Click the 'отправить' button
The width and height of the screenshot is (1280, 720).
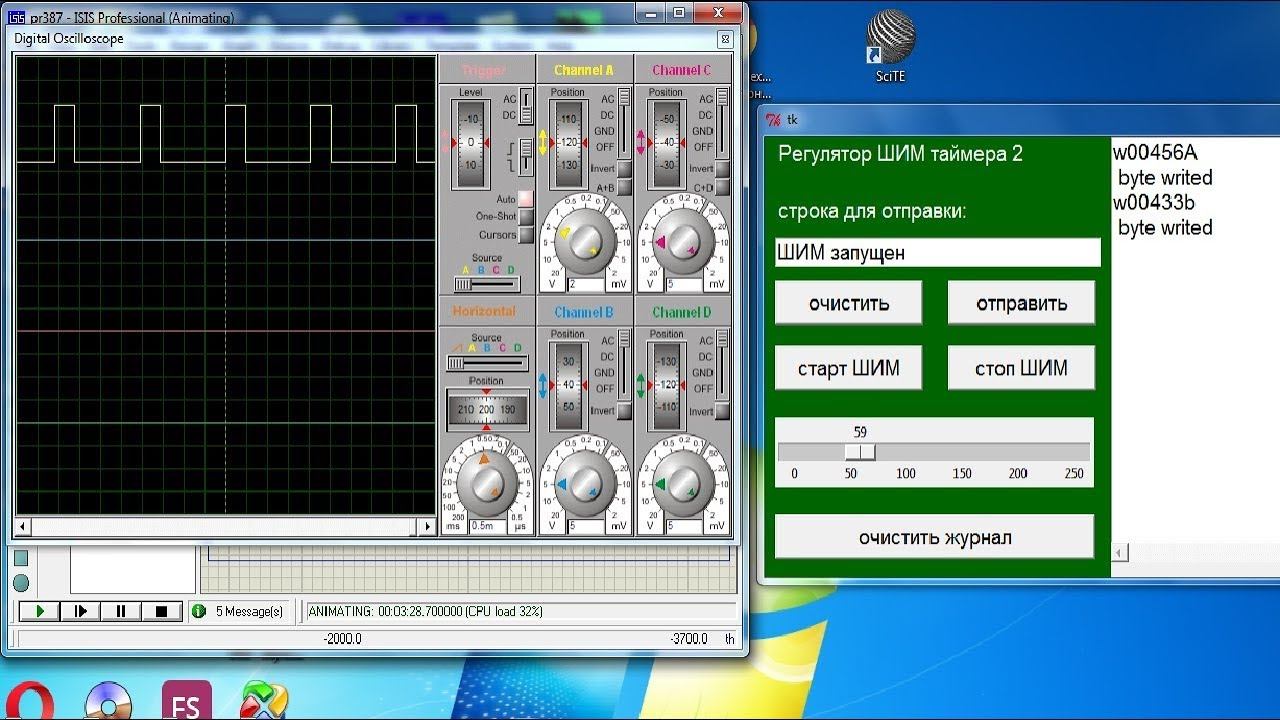(1022, 303)
